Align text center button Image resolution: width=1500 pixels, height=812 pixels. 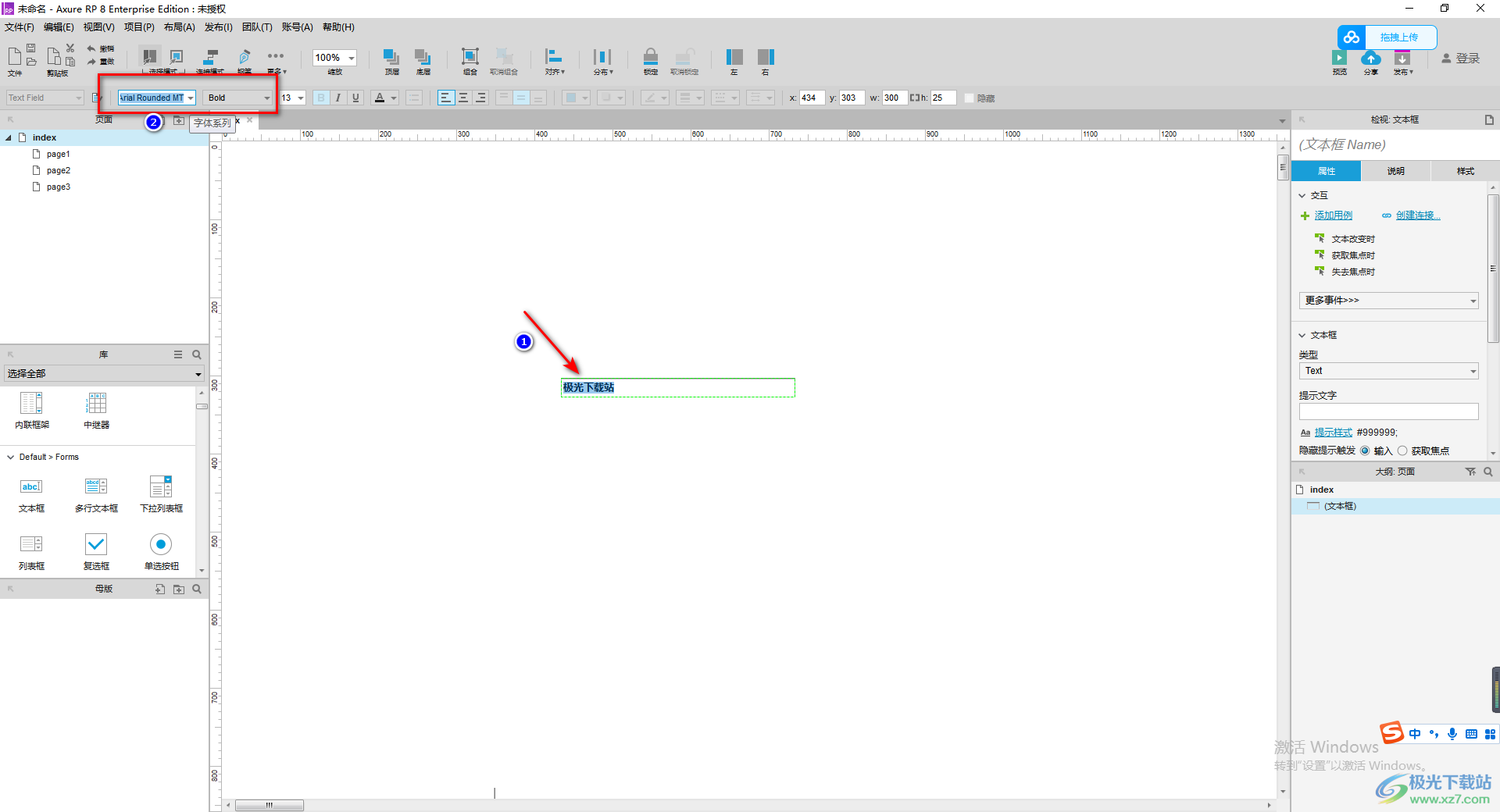pos(463,98)
